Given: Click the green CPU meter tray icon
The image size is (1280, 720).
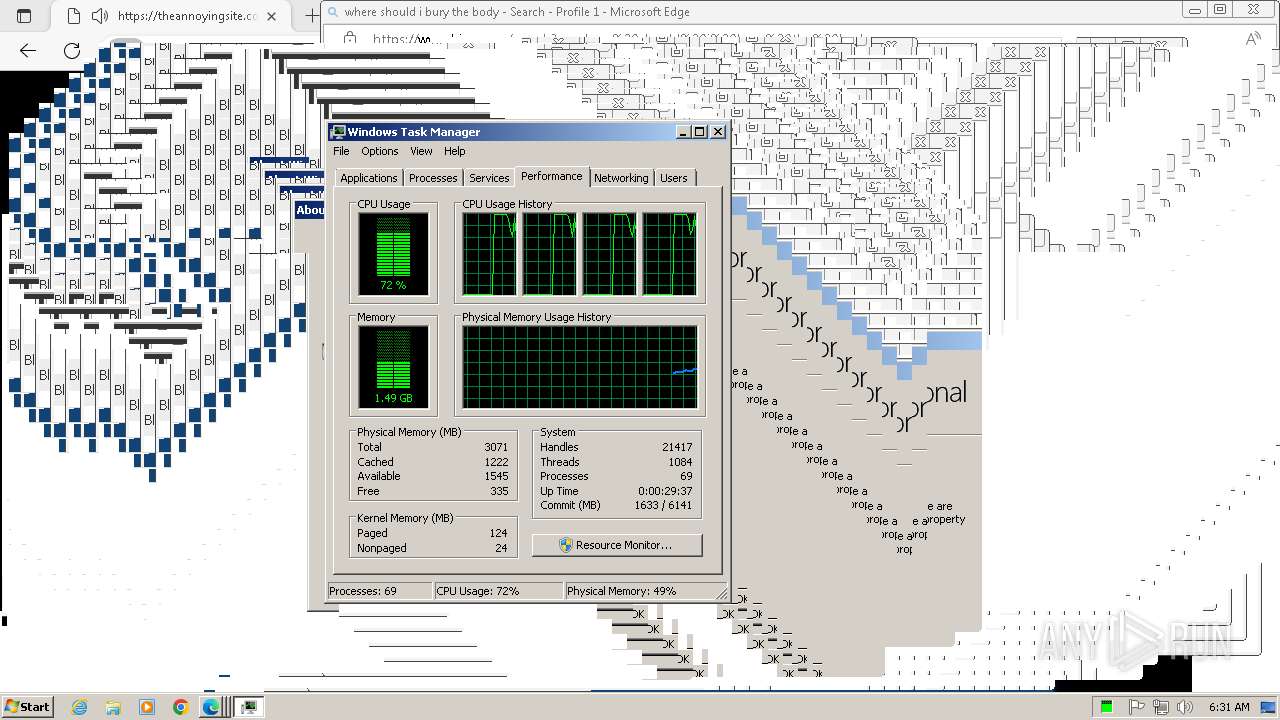Looking at the screenshot, I should click(x=1107, y=707).
